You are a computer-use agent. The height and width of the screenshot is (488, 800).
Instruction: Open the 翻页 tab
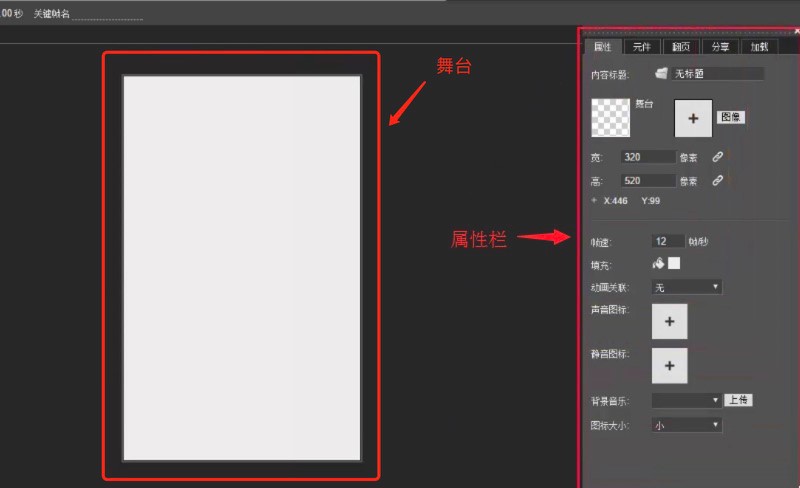tap(681, 46)
